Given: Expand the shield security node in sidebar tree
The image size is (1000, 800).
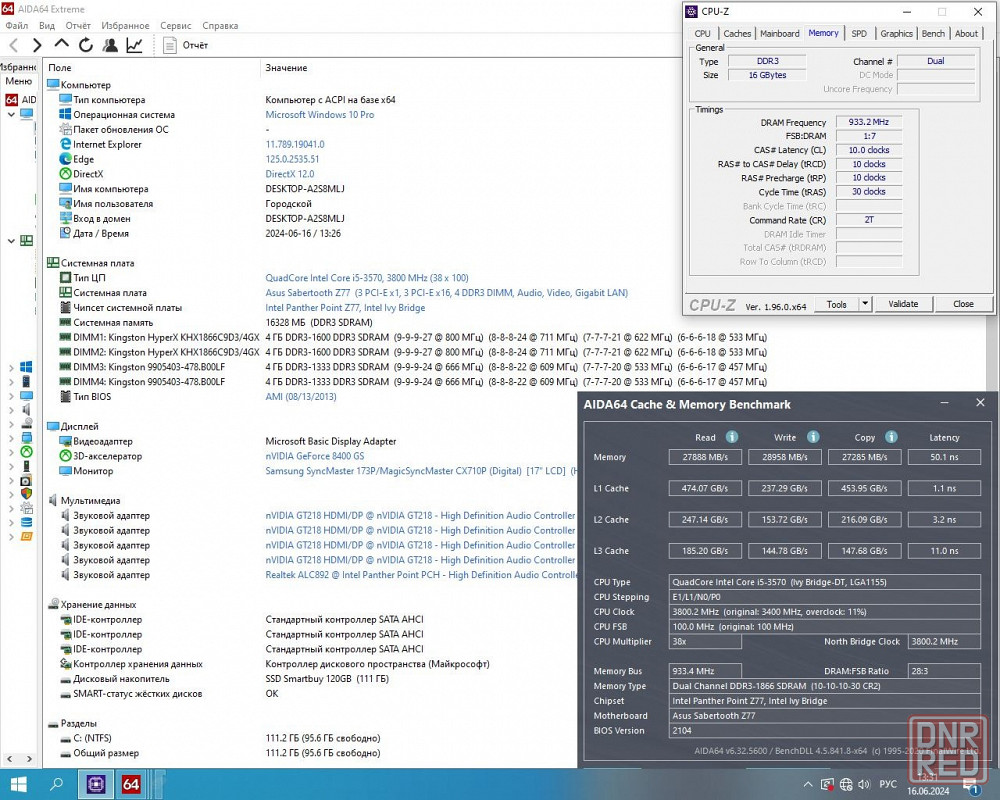Looking at the screenshot, I should coord(11,494).
